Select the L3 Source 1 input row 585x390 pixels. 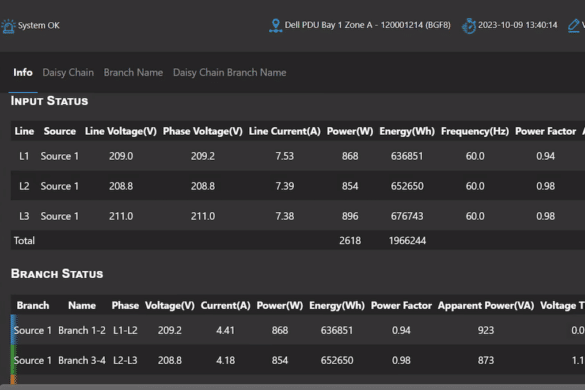point(298,216)
